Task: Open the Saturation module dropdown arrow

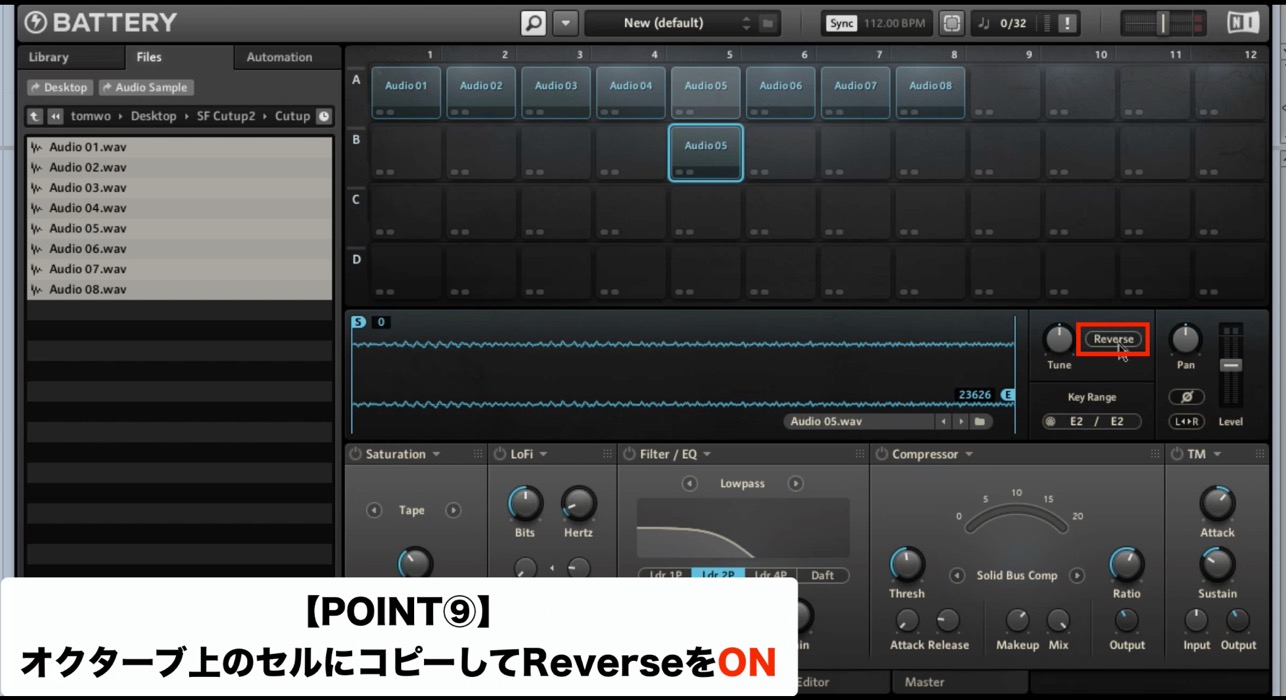Action: click(x=436, y=454)
